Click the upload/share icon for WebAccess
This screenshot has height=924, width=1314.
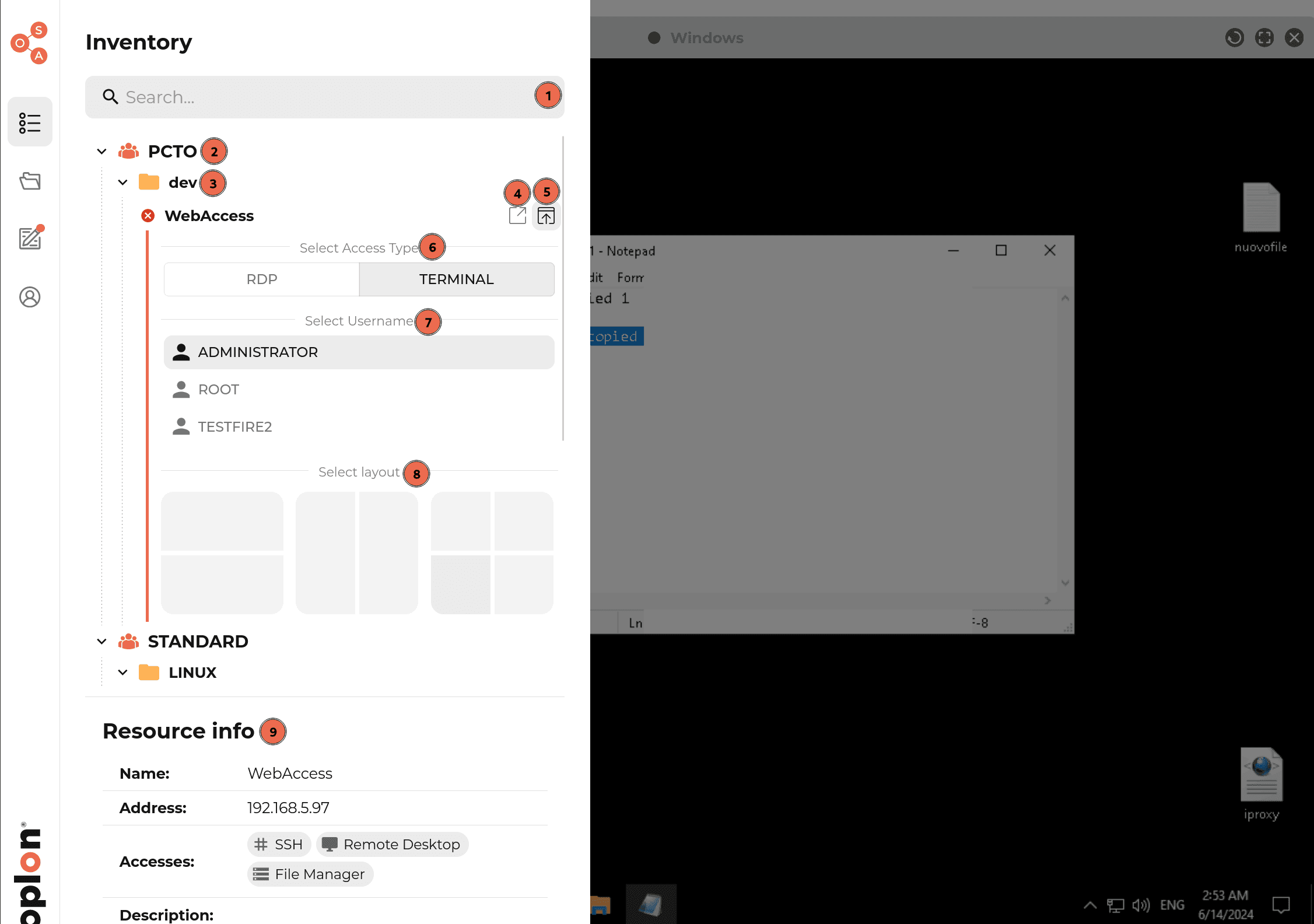tap(547, 215)
